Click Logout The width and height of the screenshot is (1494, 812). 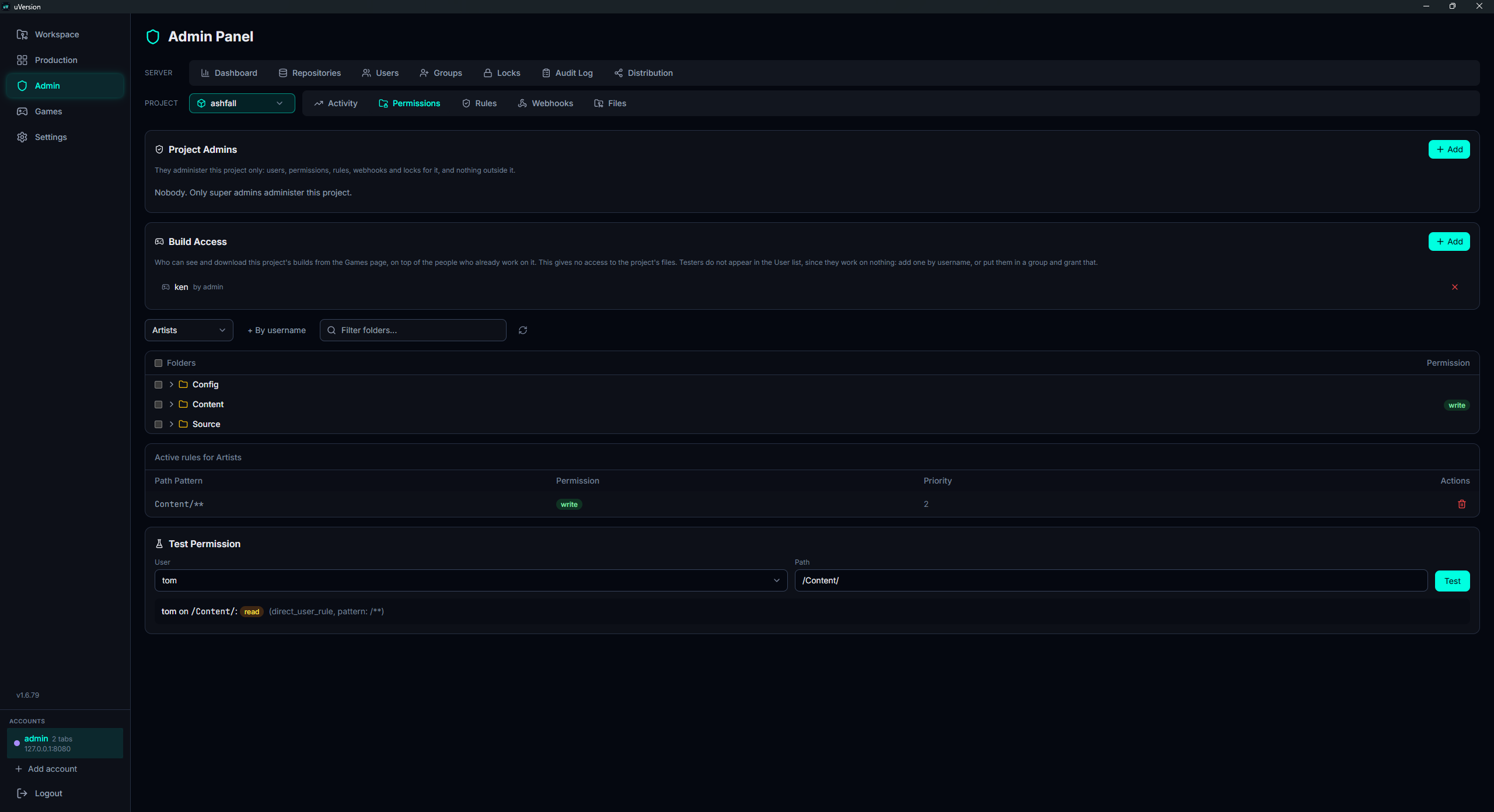click(40, 793)
